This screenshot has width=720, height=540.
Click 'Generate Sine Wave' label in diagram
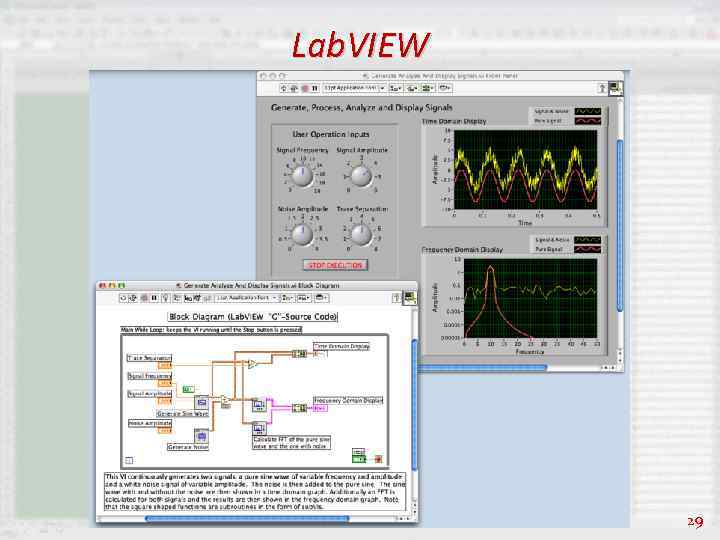pyautogui.click(x=183, y=414)
